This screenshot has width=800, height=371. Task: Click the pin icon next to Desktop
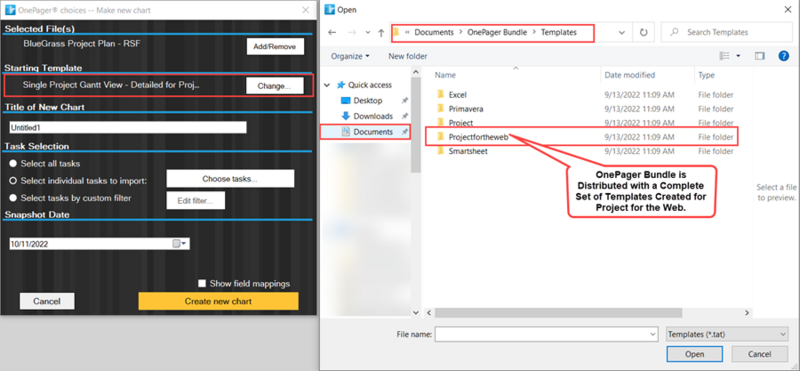coord(405,101)
